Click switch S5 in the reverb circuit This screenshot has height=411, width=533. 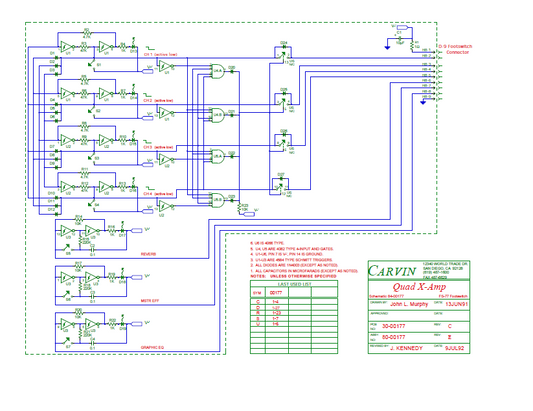pyautogui.click(x=67, y=247)
